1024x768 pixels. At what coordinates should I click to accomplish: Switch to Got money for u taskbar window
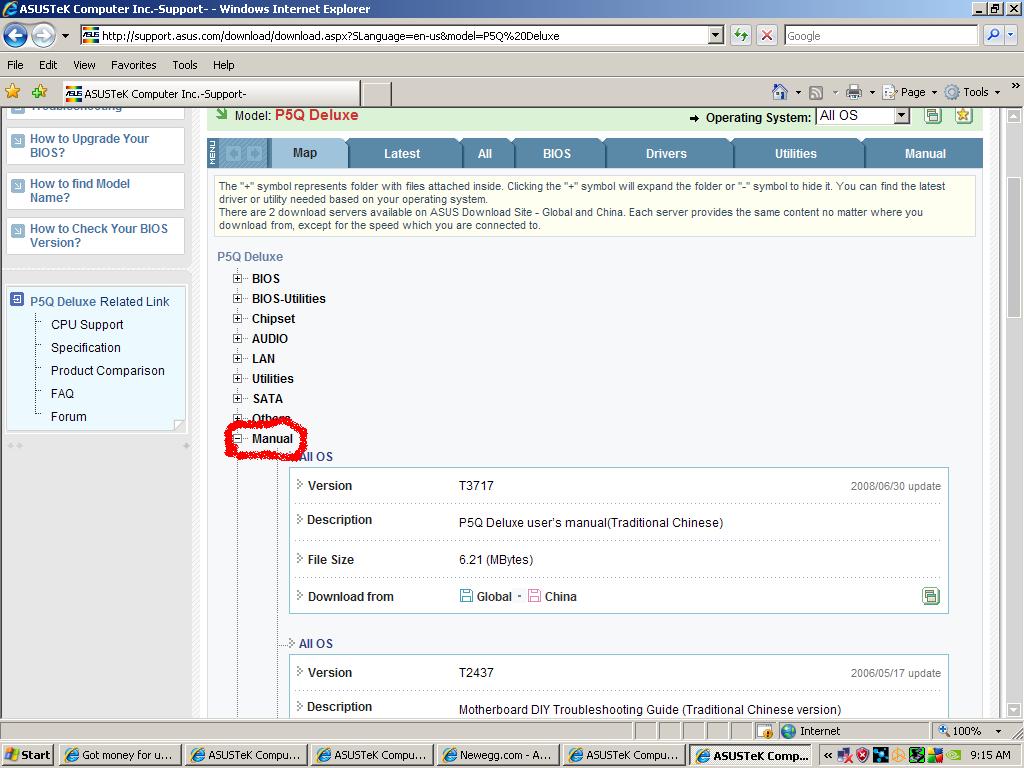pyautogui.click(x=120, y=755)
